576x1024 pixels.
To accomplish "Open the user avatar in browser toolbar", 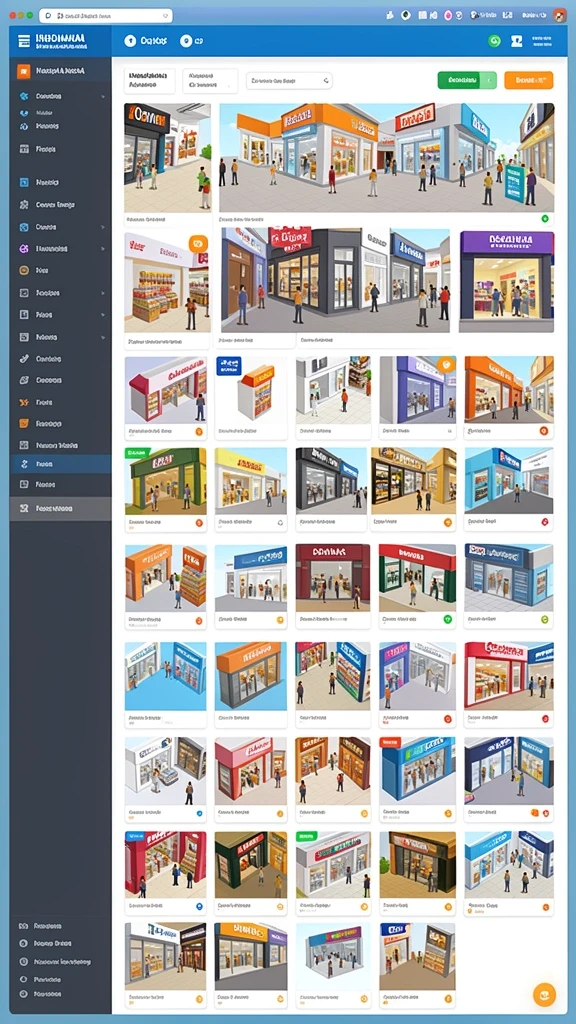I will (x=559, y=15).
